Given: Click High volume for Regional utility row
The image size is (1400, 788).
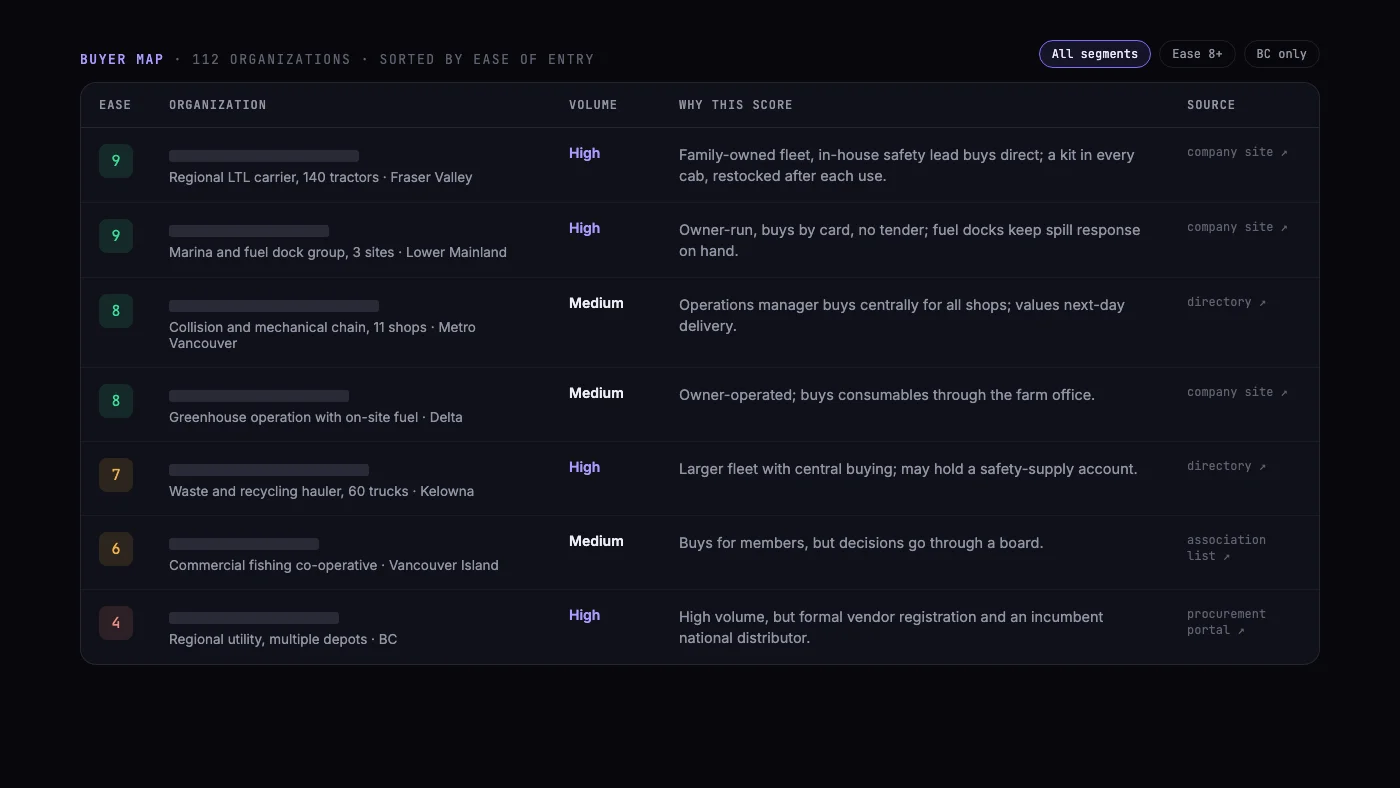Looking at the screenshot, I should [x=585, y=615].
